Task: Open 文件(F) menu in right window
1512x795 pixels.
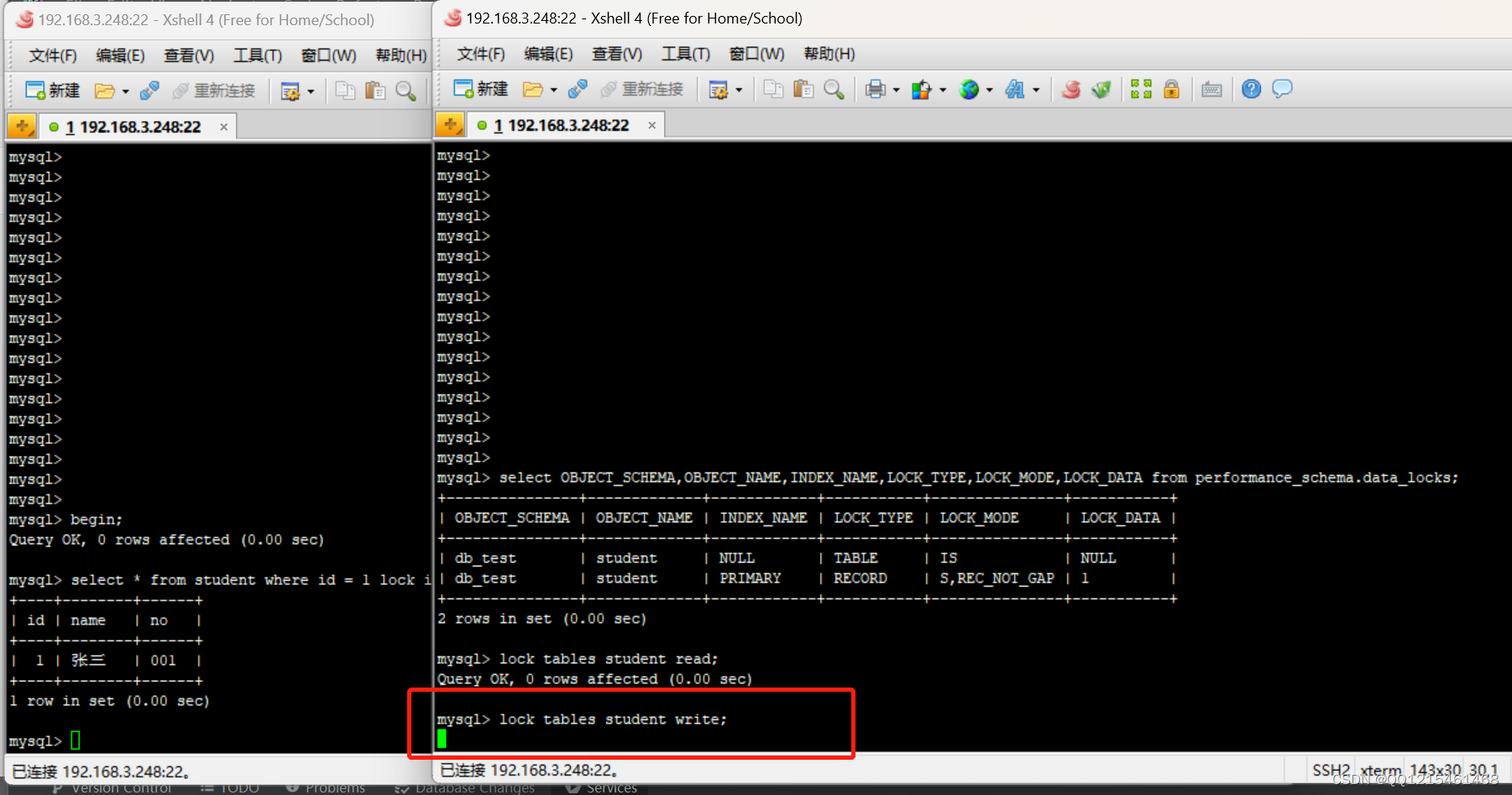Action: [481, 54]
